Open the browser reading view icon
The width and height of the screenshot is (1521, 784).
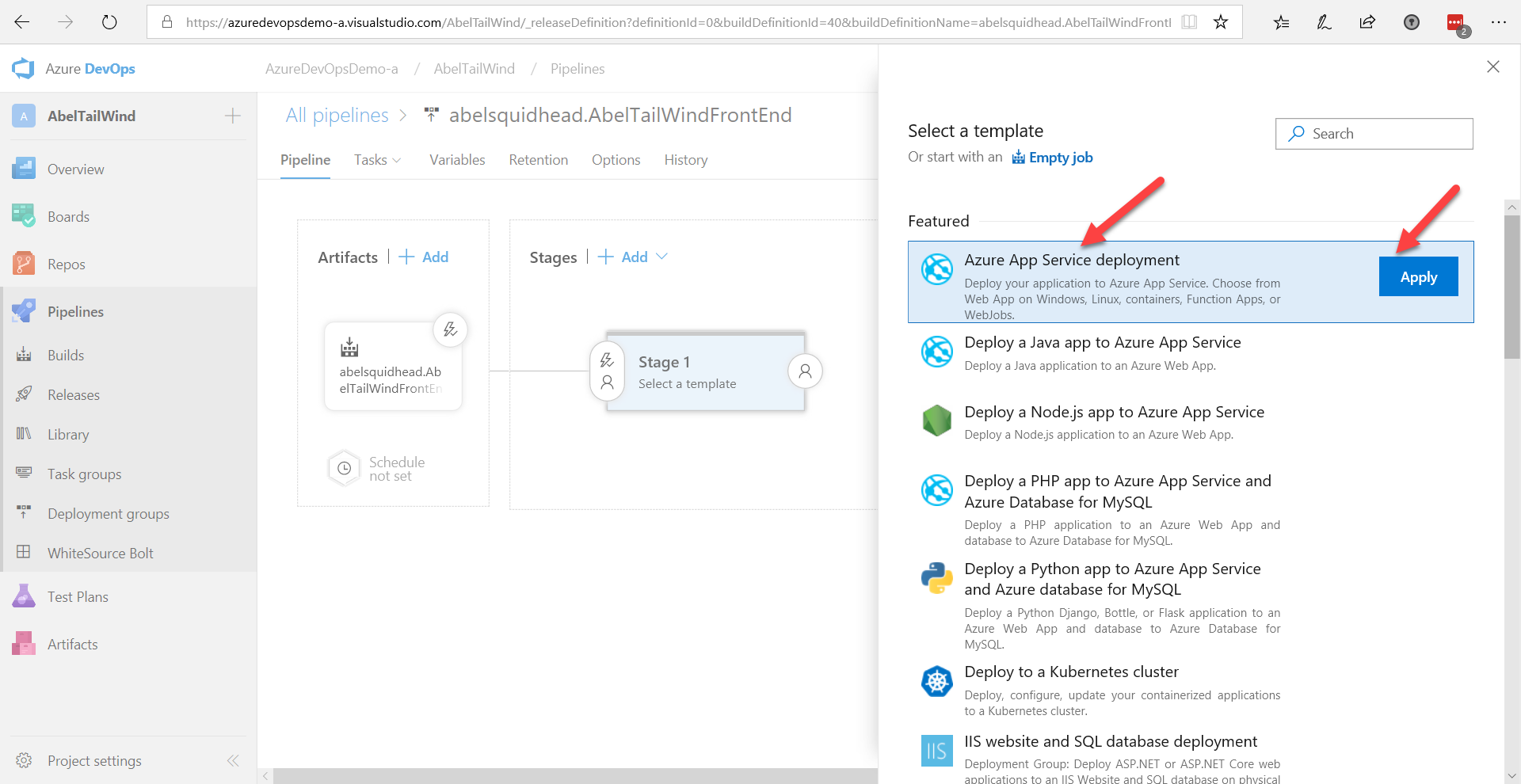[x=1189, y=22]
